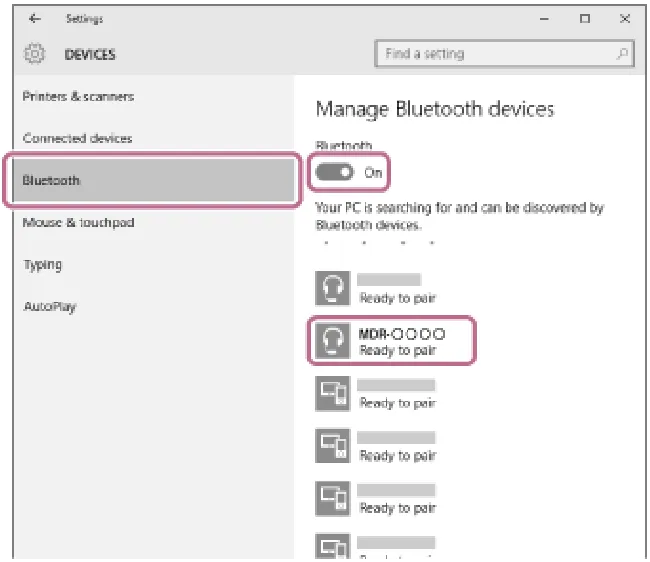Open the Typing settings page

(x=43, y=265)
